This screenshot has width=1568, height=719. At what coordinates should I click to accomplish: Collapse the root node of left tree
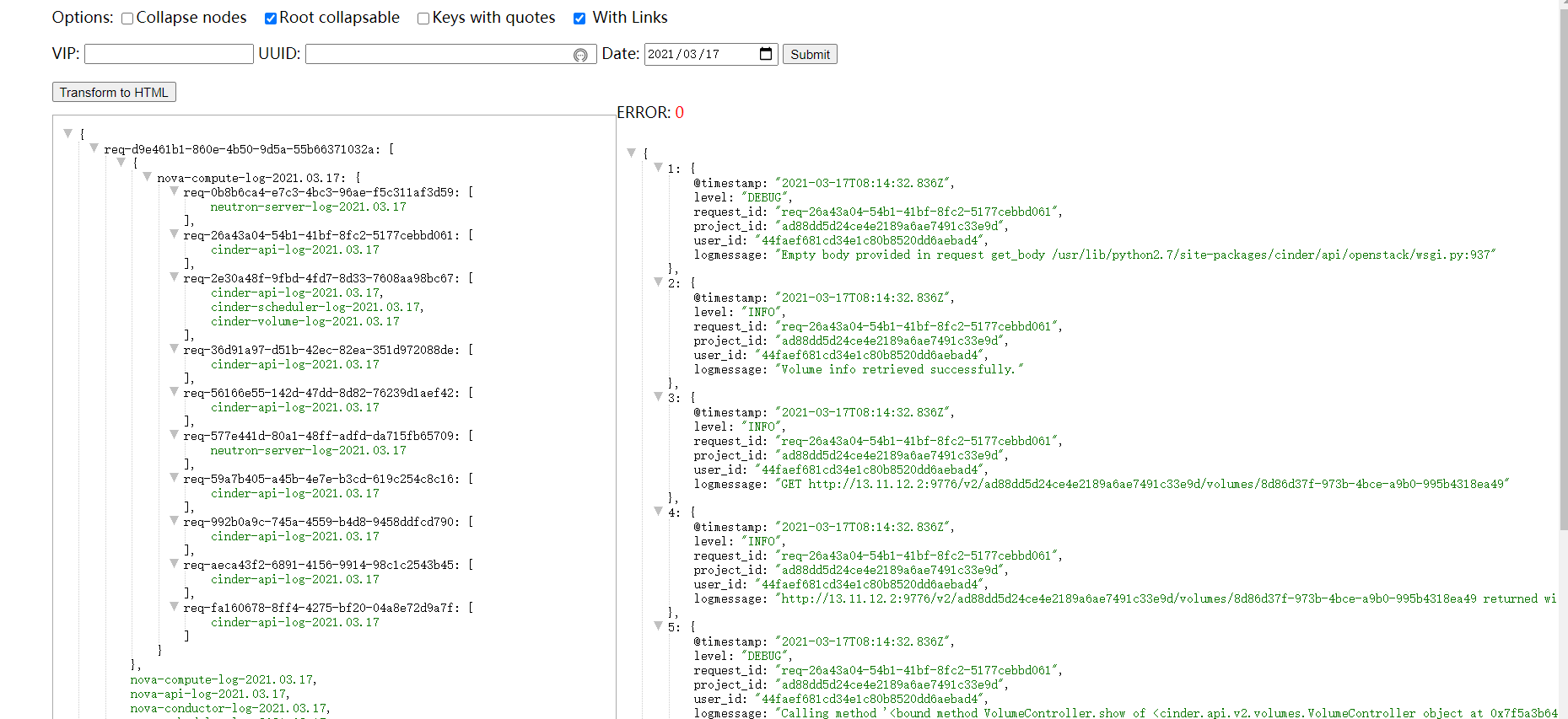coord(68,133)
